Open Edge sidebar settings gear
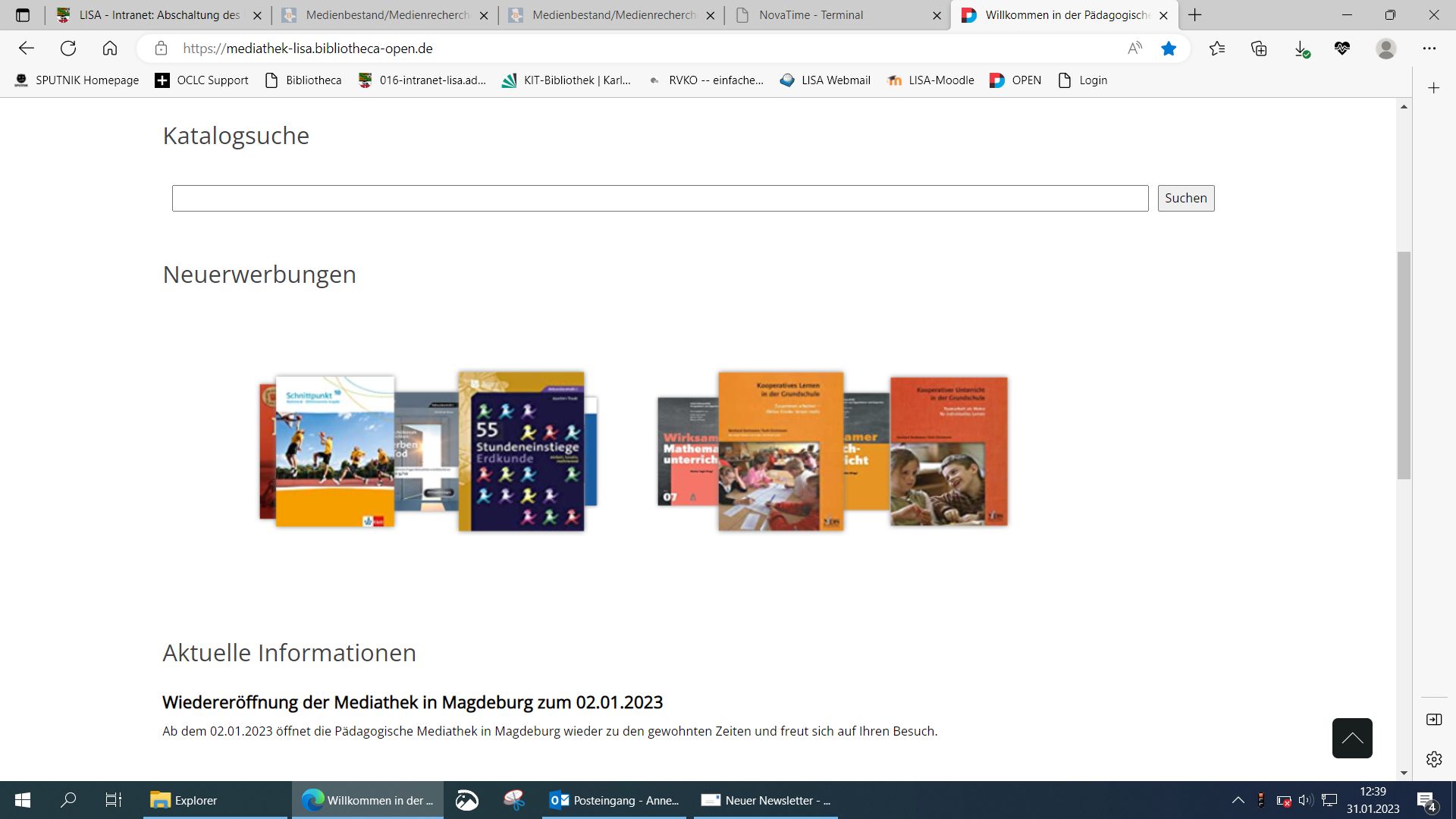1456x819 pixels. point(1434,759)
